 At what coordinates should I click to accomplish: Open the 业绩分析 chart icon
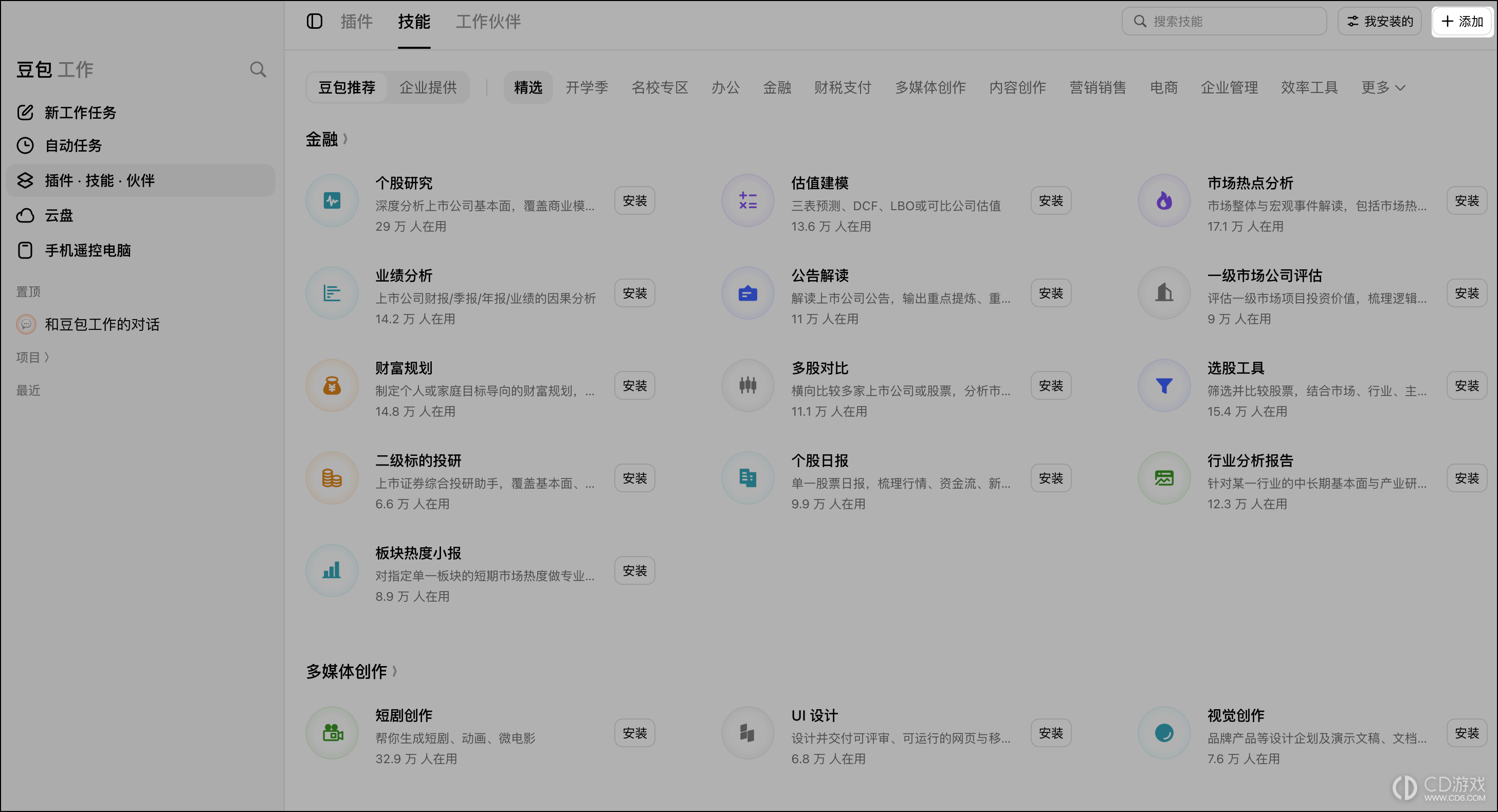pyautogui.click(x=332, y=293)
